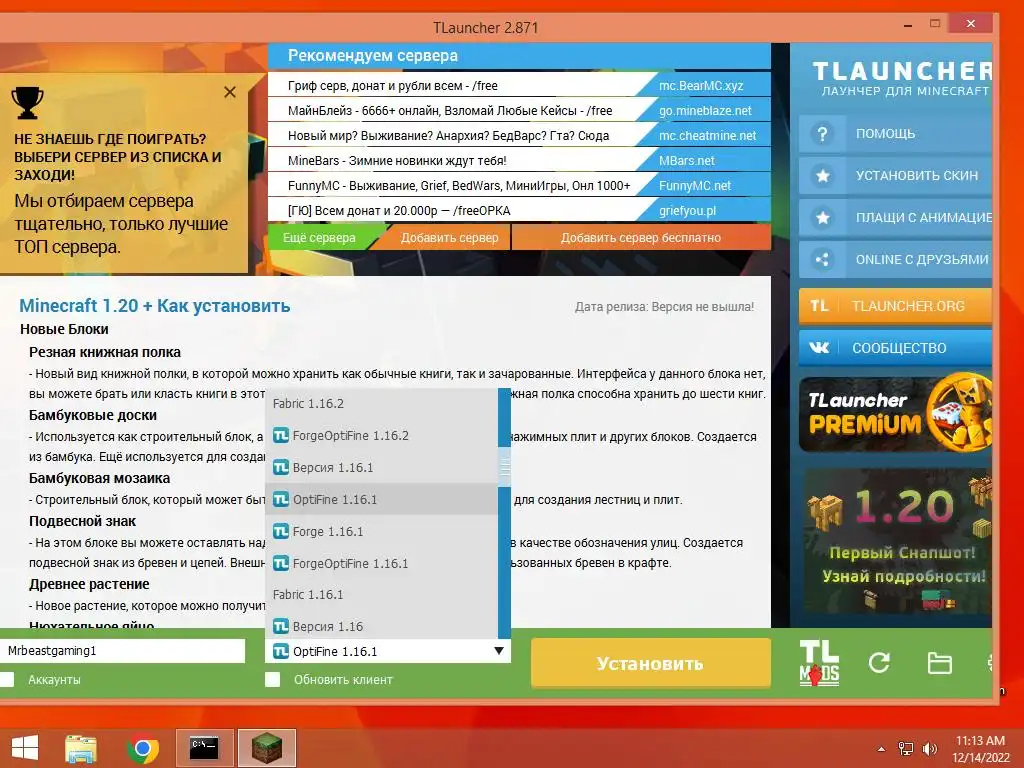Open the TL Mods icon
The image size is (1024, 768).
819,663
